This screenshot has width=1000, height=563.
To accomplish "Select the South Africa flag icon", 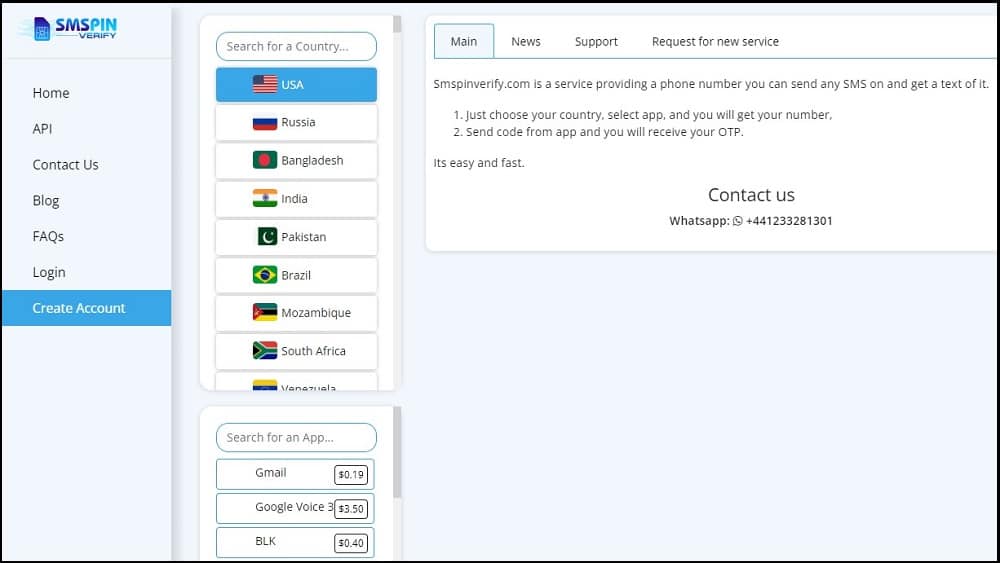I will coord(265,351).
